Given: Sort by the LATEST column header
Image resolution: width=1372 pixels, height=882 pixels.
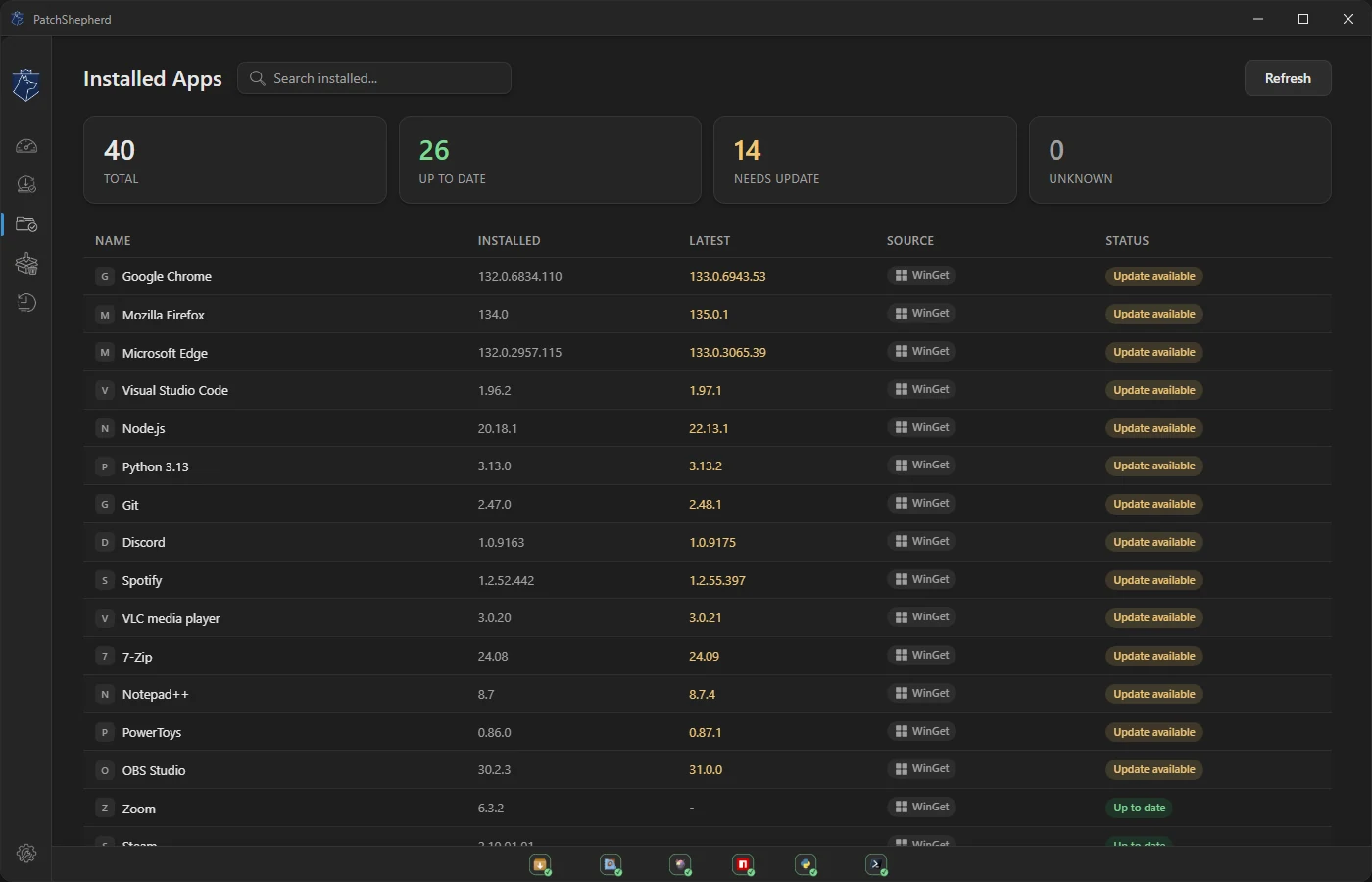Looking at the screenshot, I should [710, 240].
